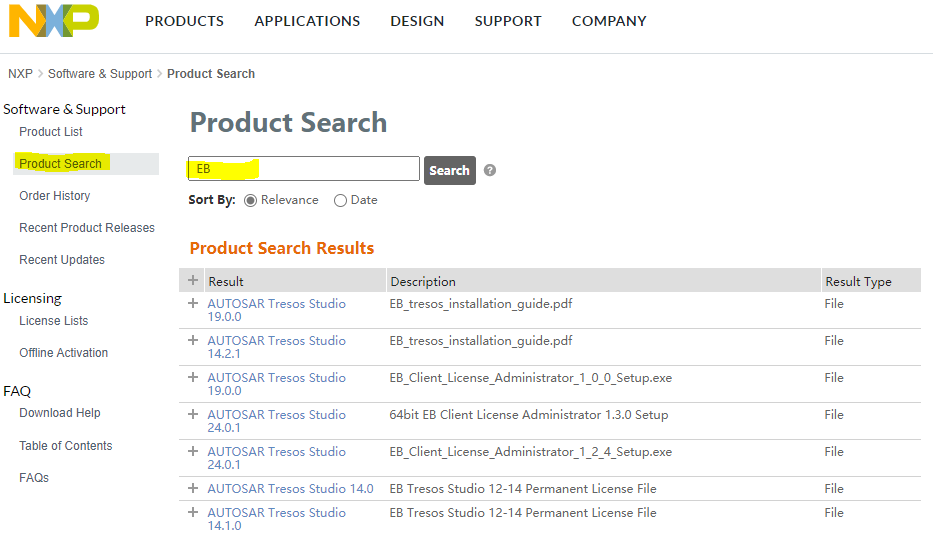Click the NXP logo
The height and width of the screenshot is (534, 933).
54,20
